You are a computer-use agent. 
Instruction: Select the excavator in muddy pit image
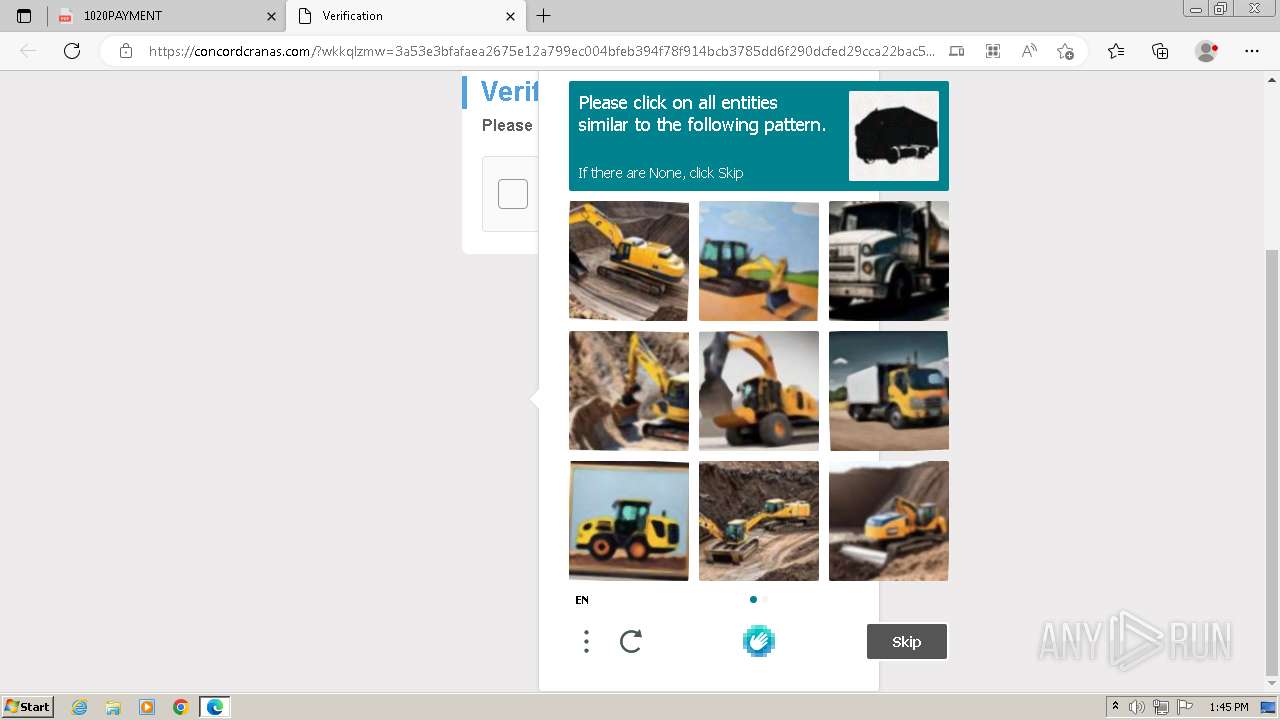coord(759,521)
